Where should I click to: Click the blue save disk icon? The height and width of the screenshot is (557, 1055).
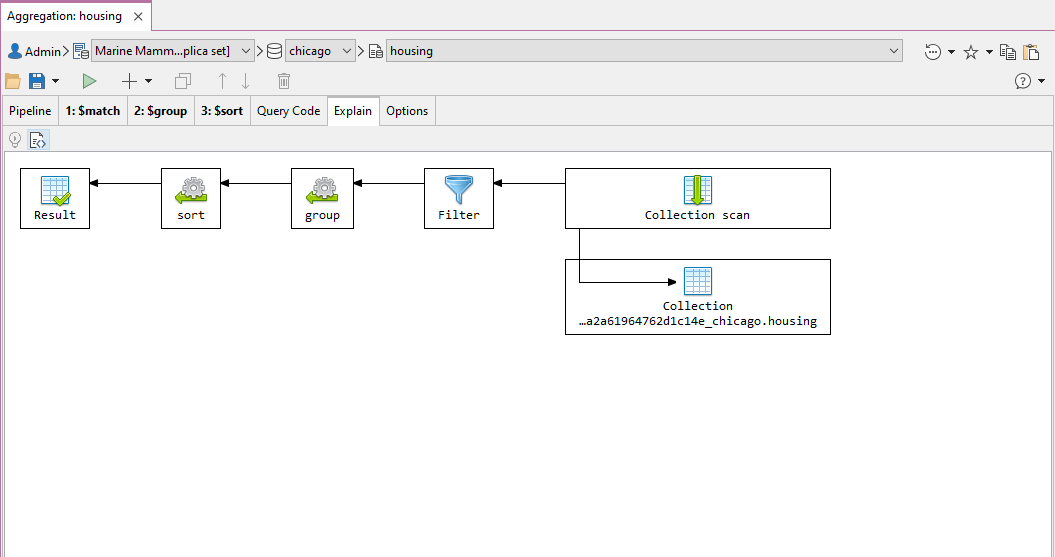[37, 81]
